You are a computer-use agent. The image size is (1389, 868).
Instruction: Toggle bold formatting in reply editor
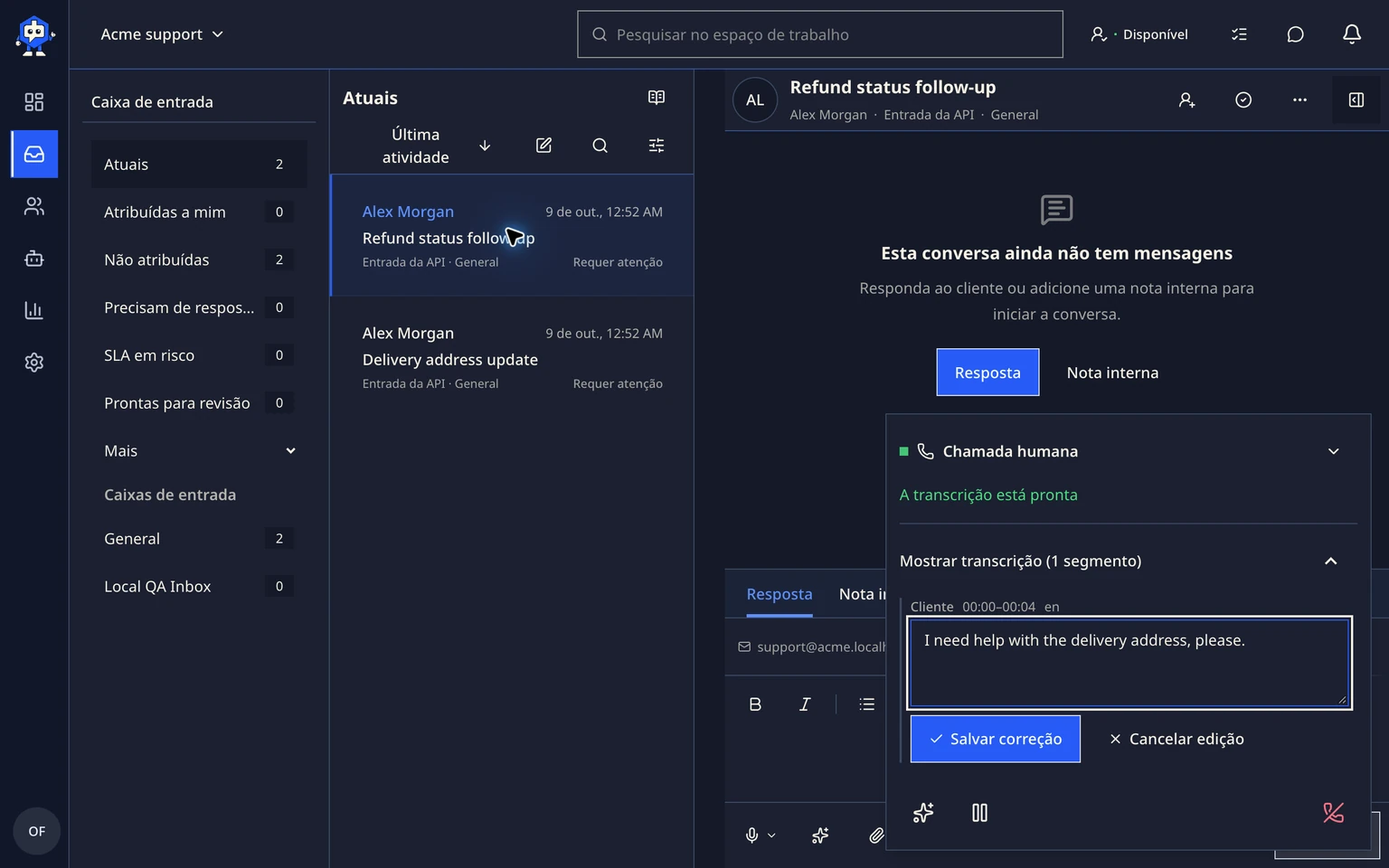tap(755, 704)
